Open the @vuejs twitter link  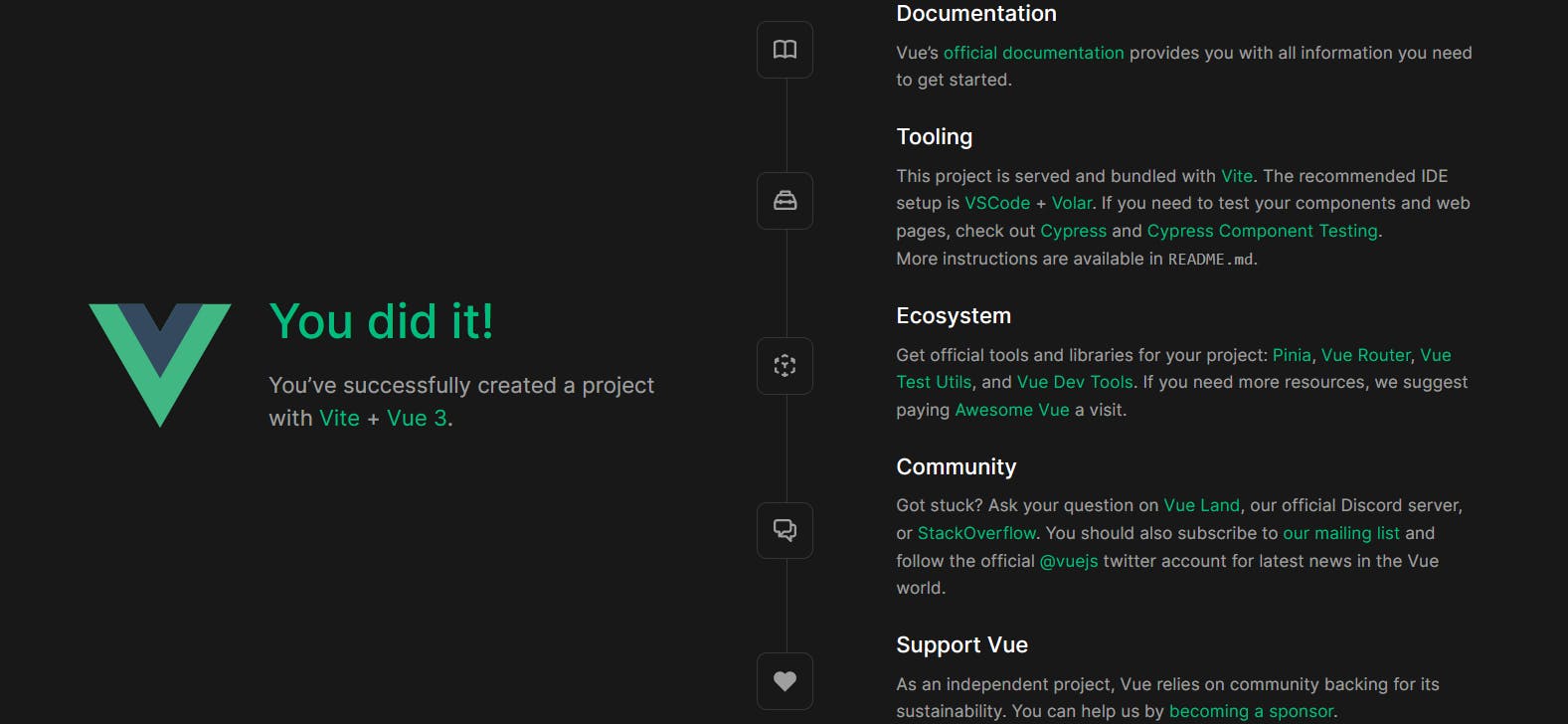1069,561
